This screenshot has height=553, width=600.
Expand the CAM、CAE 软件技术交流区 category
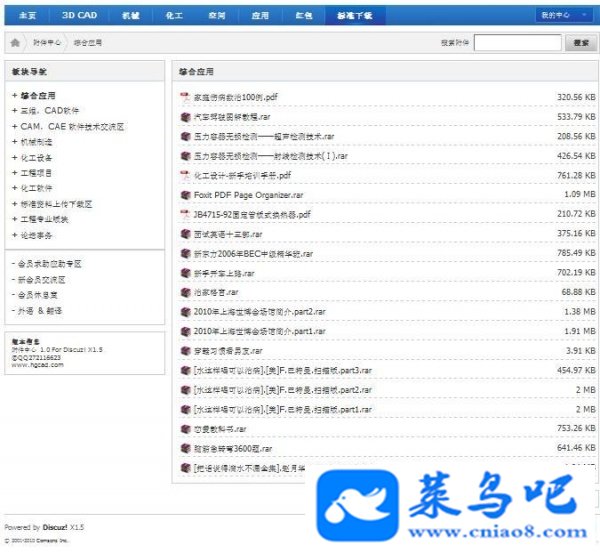[x=15, y=126]
